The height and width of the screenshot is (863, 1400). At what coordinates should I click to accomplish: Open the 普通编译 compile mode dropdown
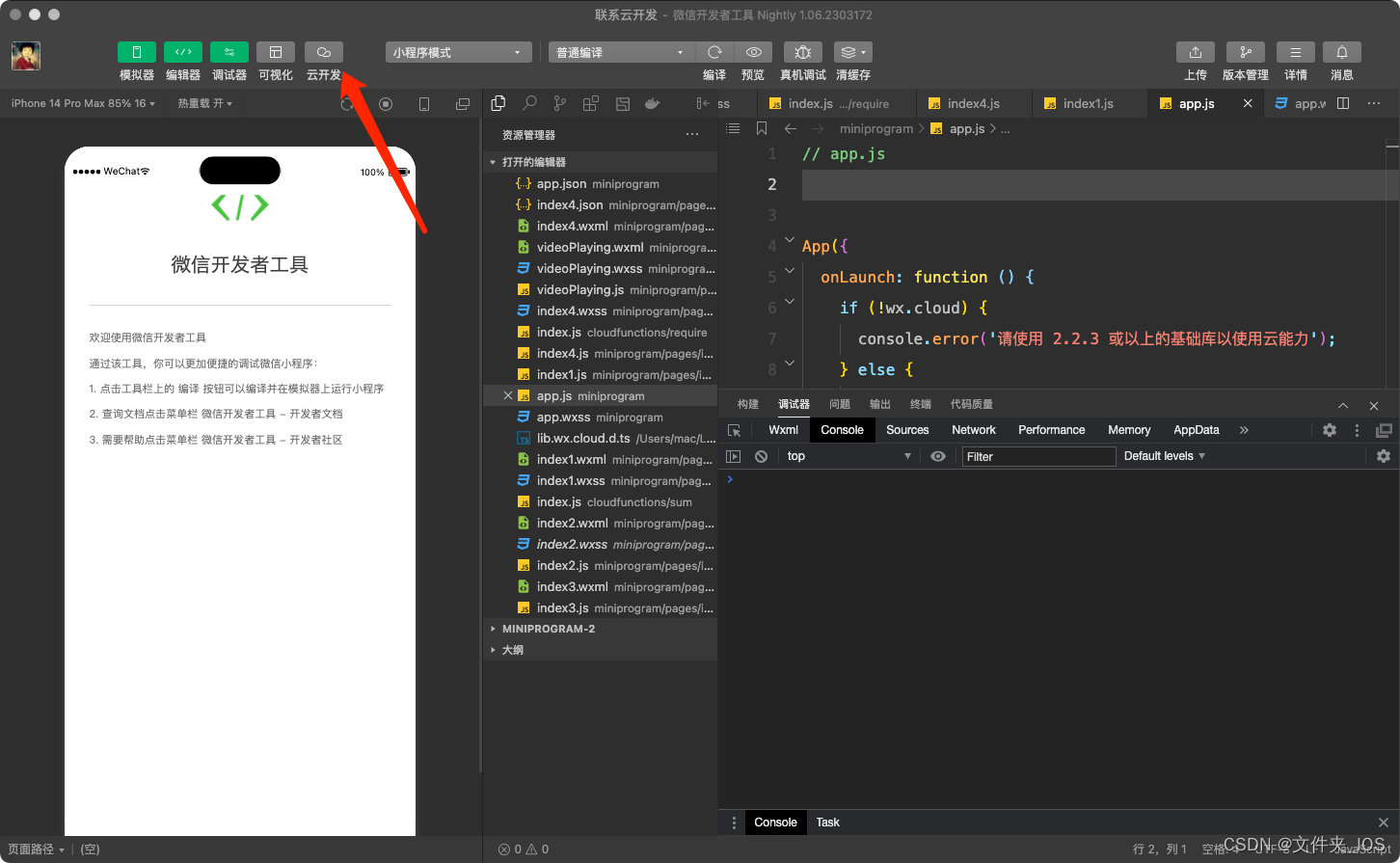point(622,52)
